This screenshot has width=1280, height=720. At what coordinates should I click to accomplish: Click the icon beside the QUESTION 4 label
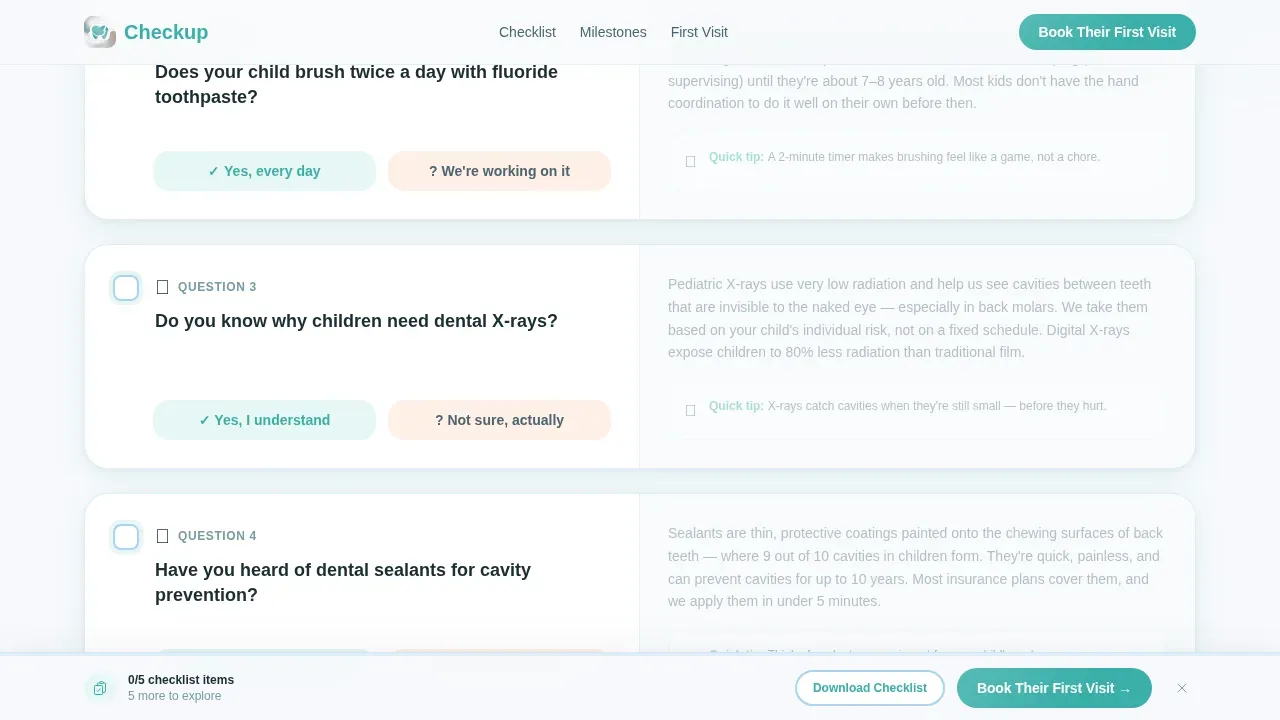coord(163,536)
